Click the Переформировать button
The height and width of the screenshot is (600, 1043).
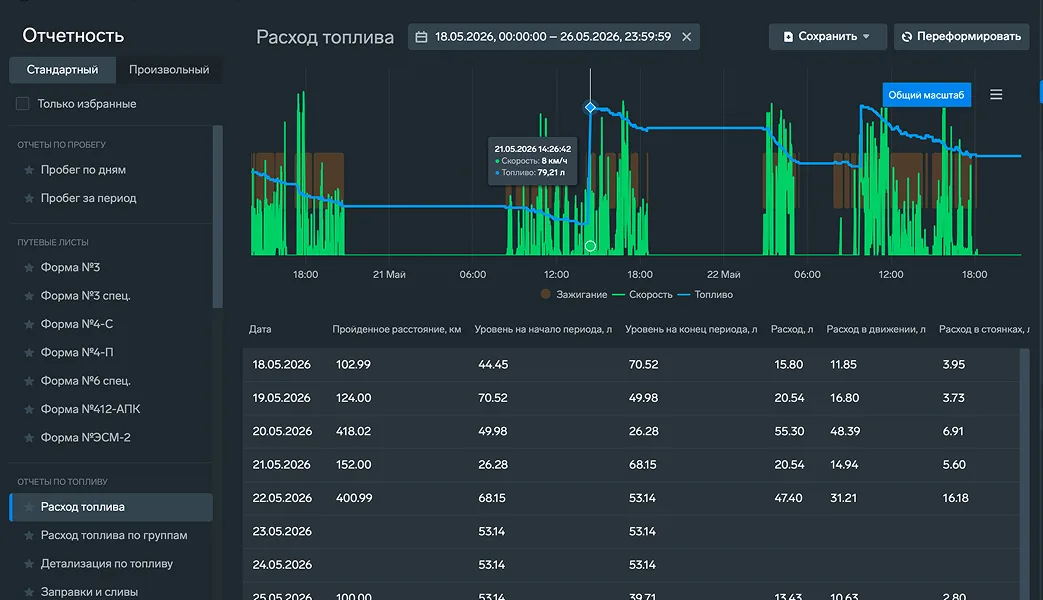tap(961, 37)
